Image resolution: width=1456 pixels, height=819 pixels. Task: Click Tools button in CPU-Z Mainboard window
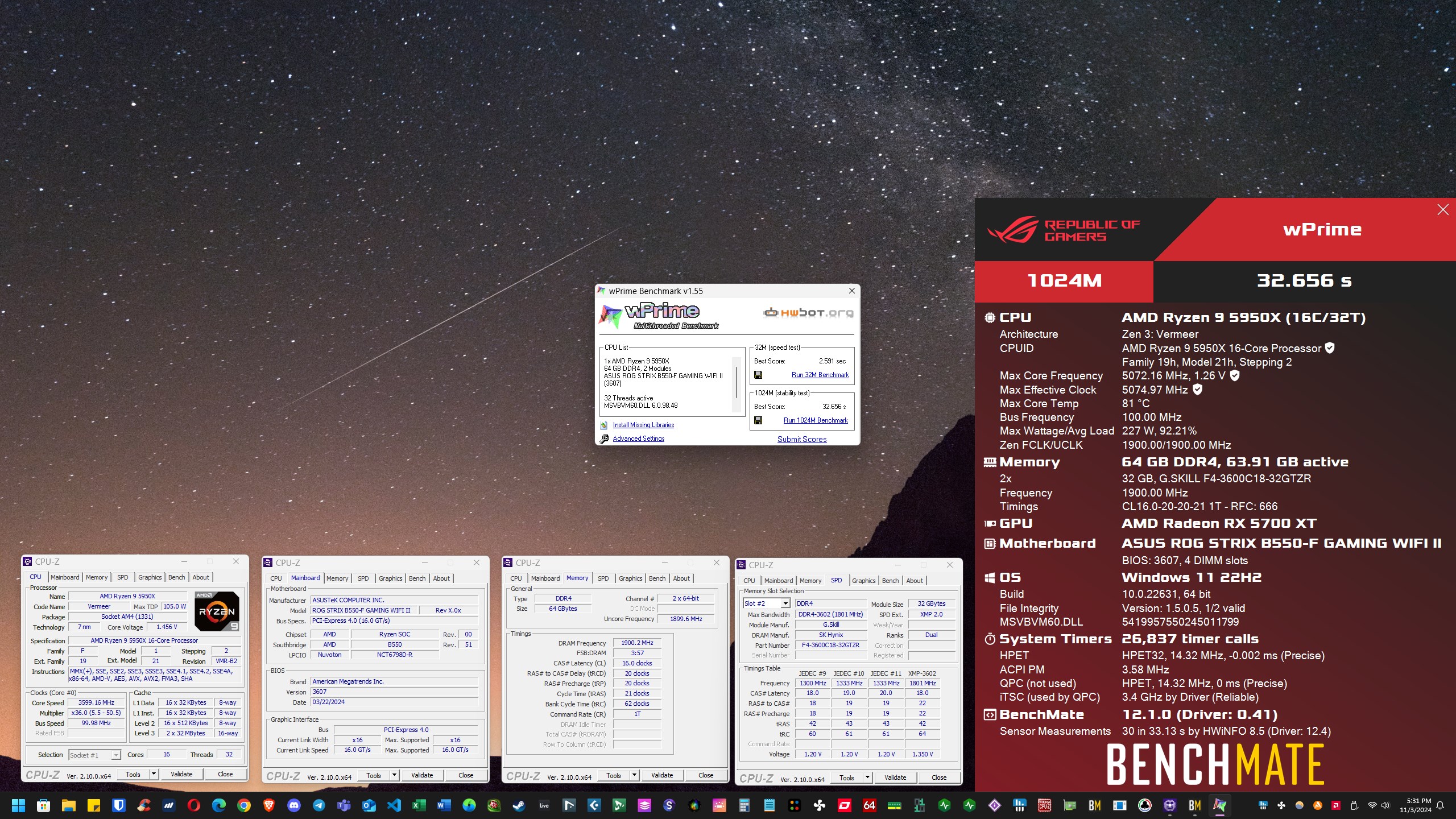pos(374,775)
